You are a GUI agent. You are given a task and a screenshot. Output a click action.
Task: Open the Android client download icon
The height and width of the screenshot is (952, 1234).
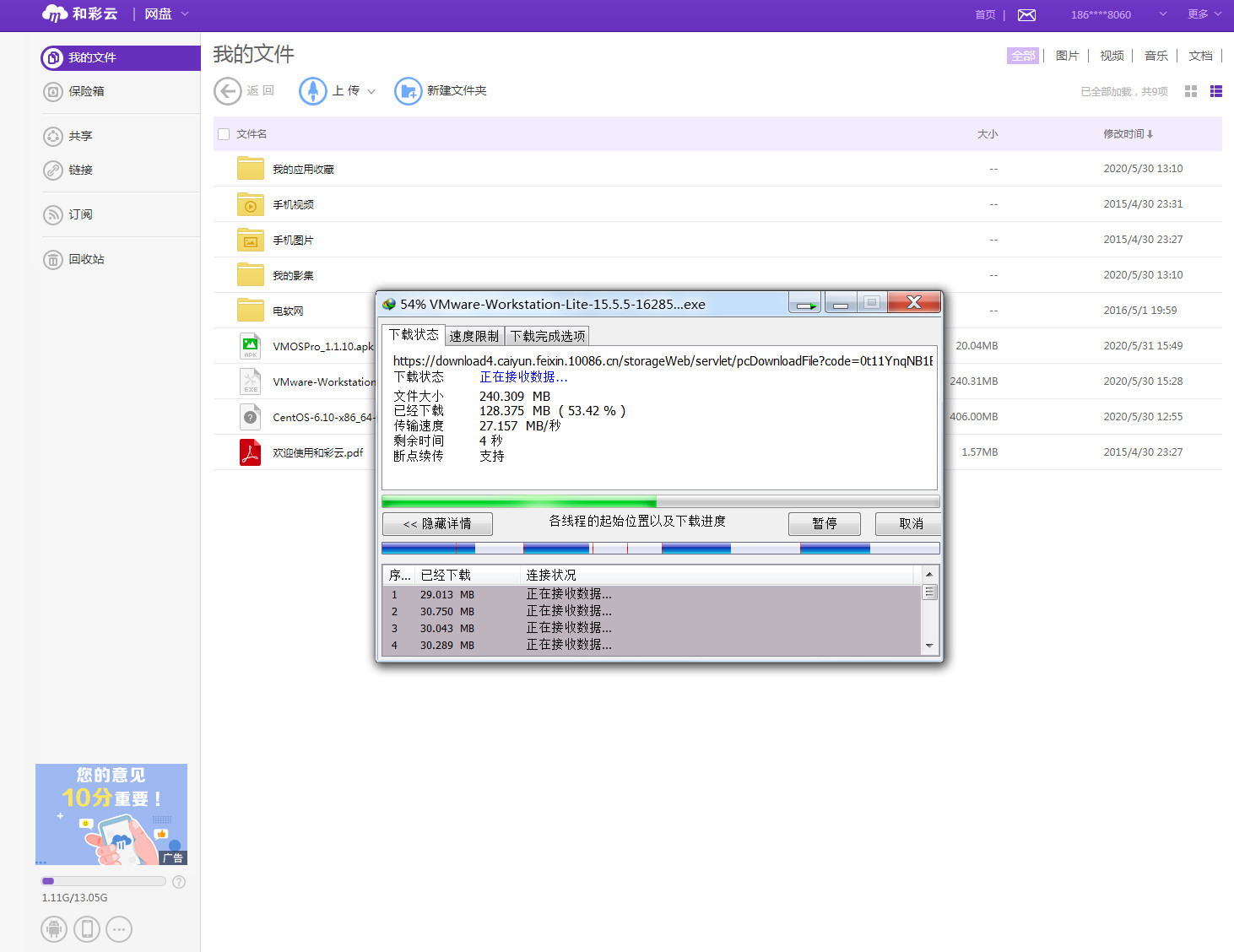tap(54, 929)
